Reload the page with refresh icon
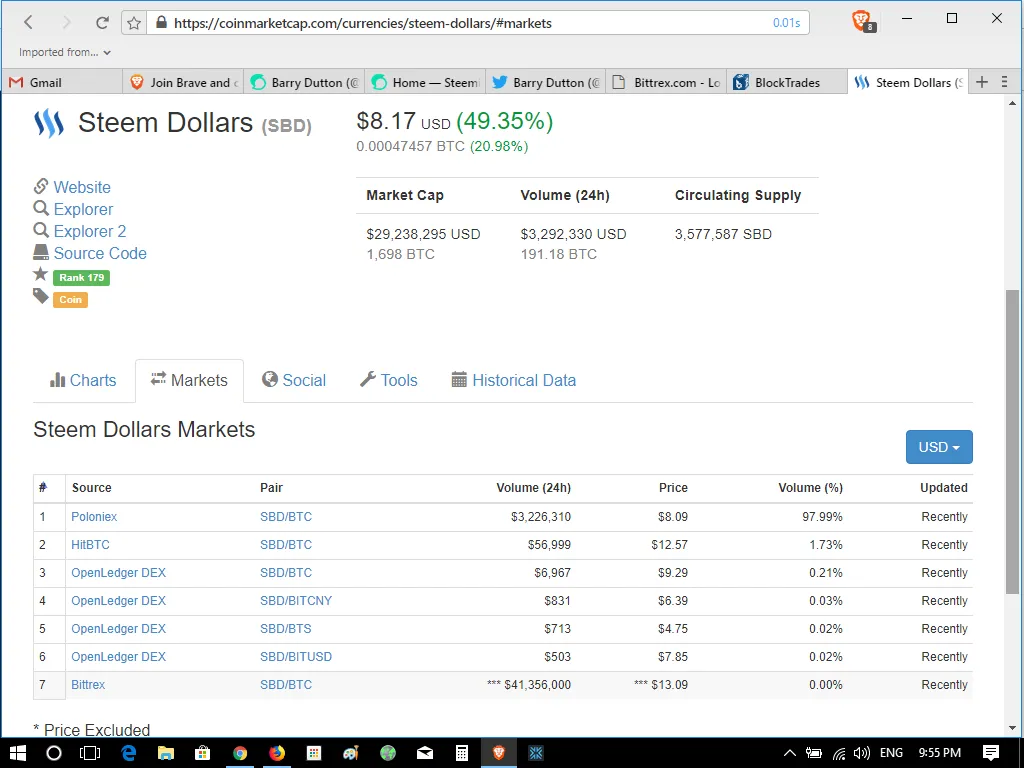This screenshot has width=1024, height=768. 102,23
